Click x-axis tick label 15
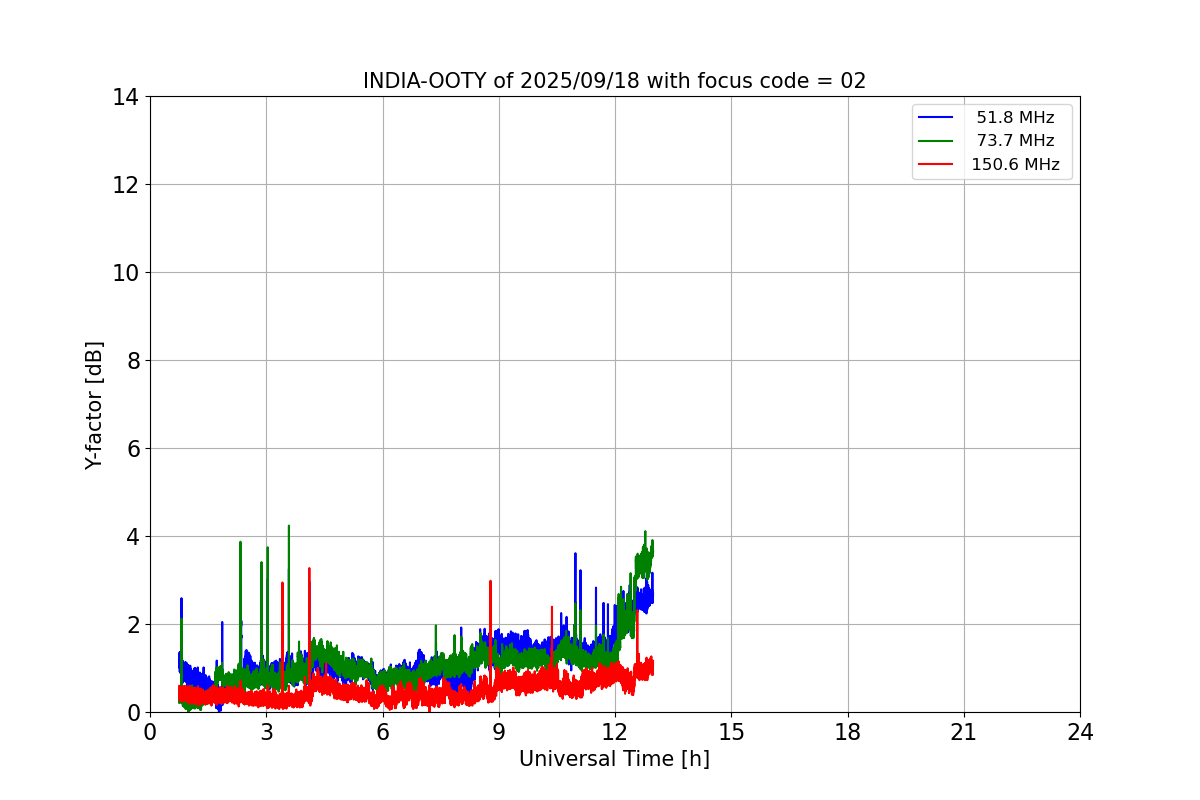 pos(731,732)
